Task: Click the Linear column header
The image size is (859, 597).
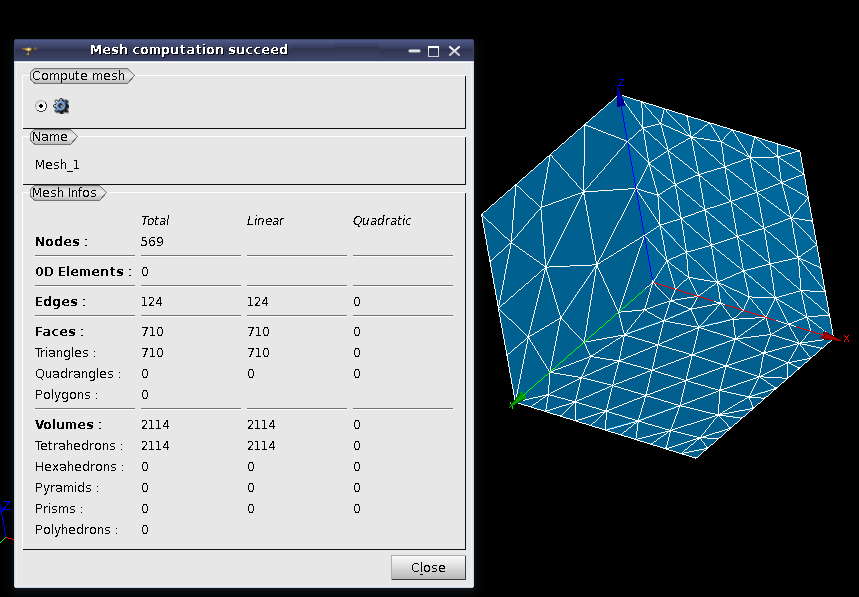Action: 265,221
